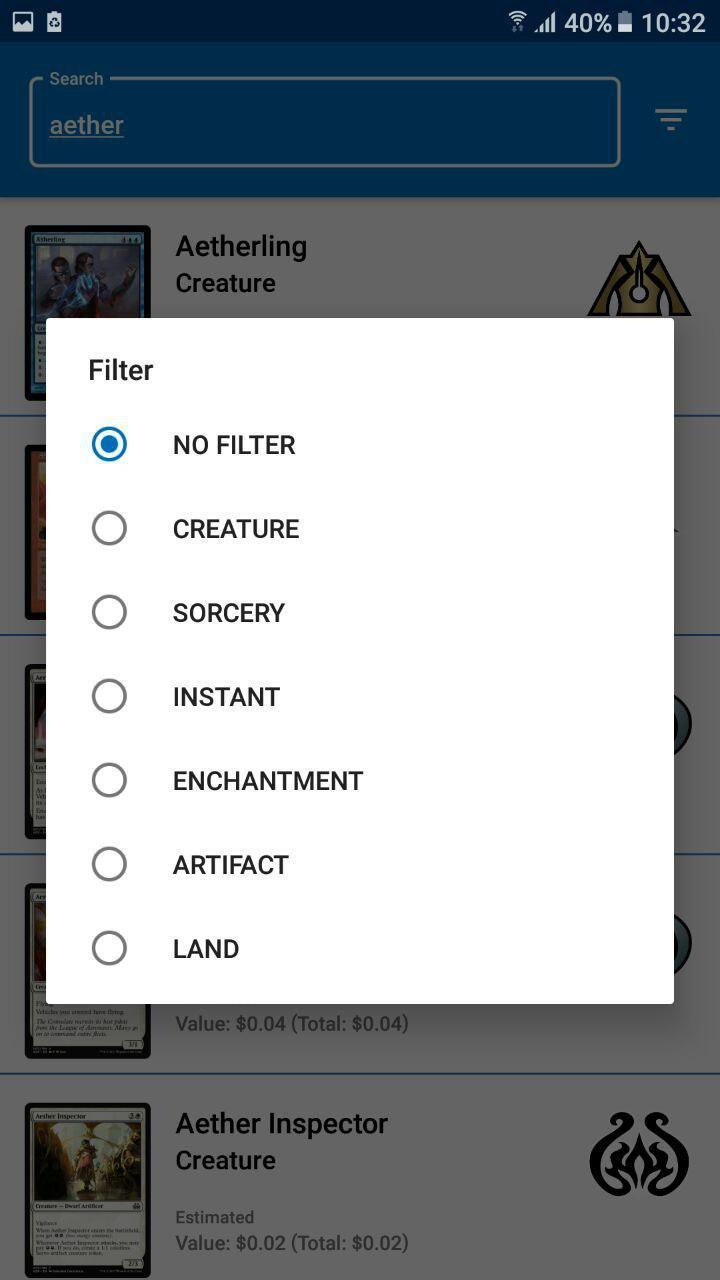Image resolution: width=720 pixels, height=1280 pixels.
Task: Tap the Aether Inspector card title
Action: (281, 1124)
